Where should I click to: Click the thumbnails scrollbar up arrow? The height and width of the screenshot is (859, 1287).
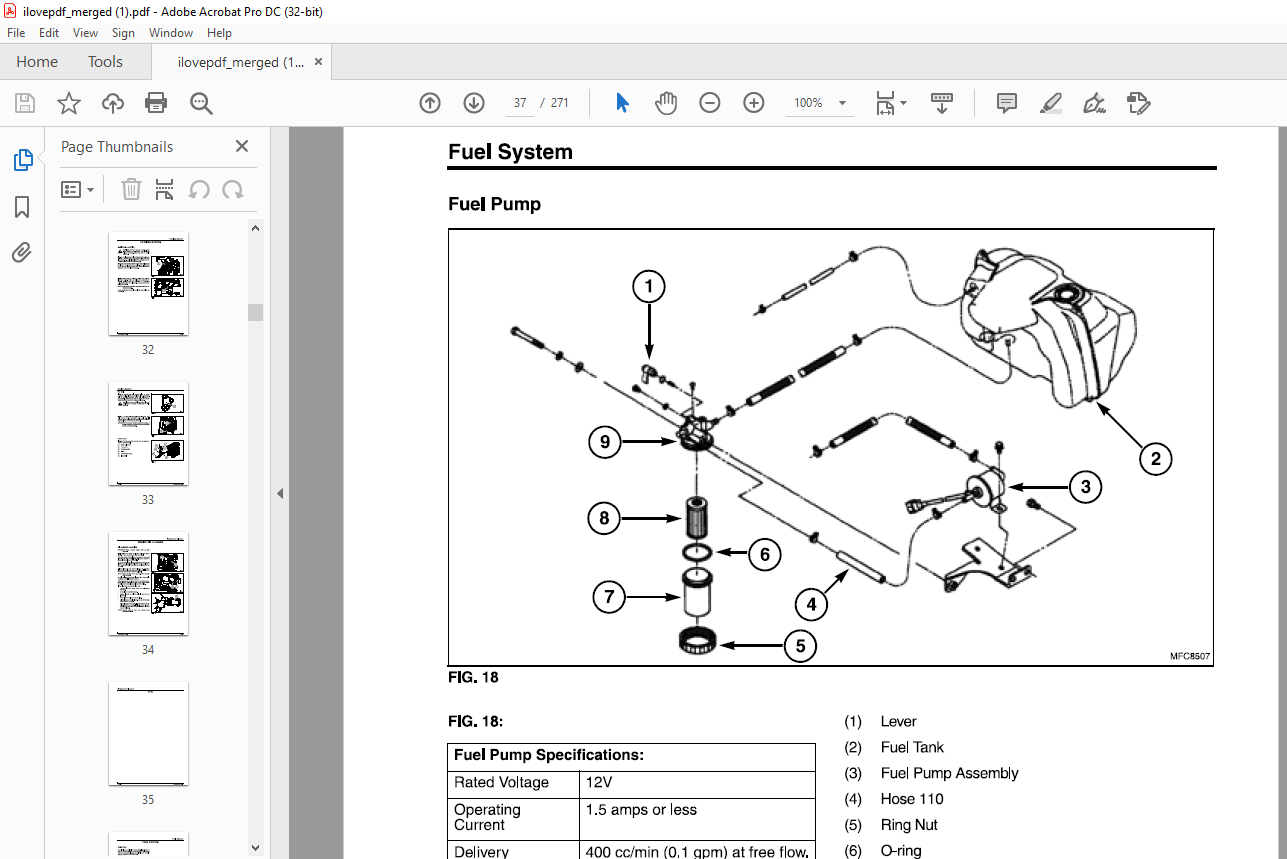click(x=255, y=228)
